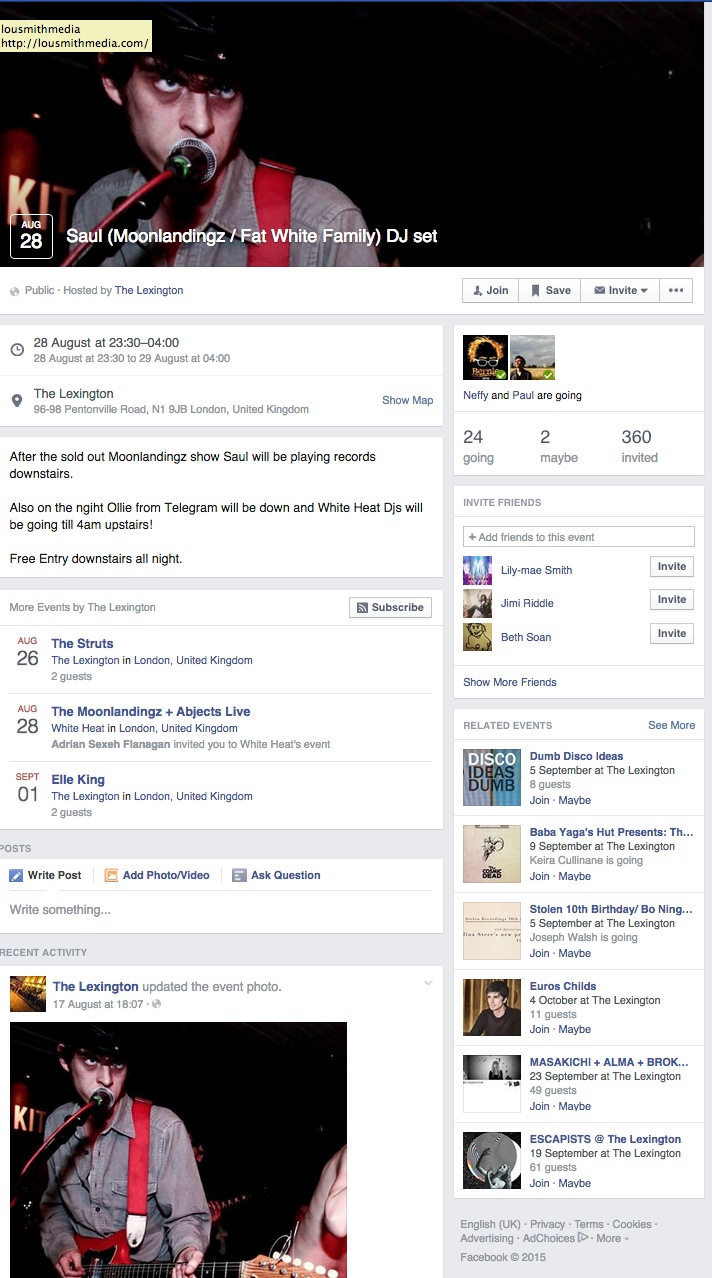
Task: Open The Lexington page avatar in recent activity
Action: [x=28, y=994]
